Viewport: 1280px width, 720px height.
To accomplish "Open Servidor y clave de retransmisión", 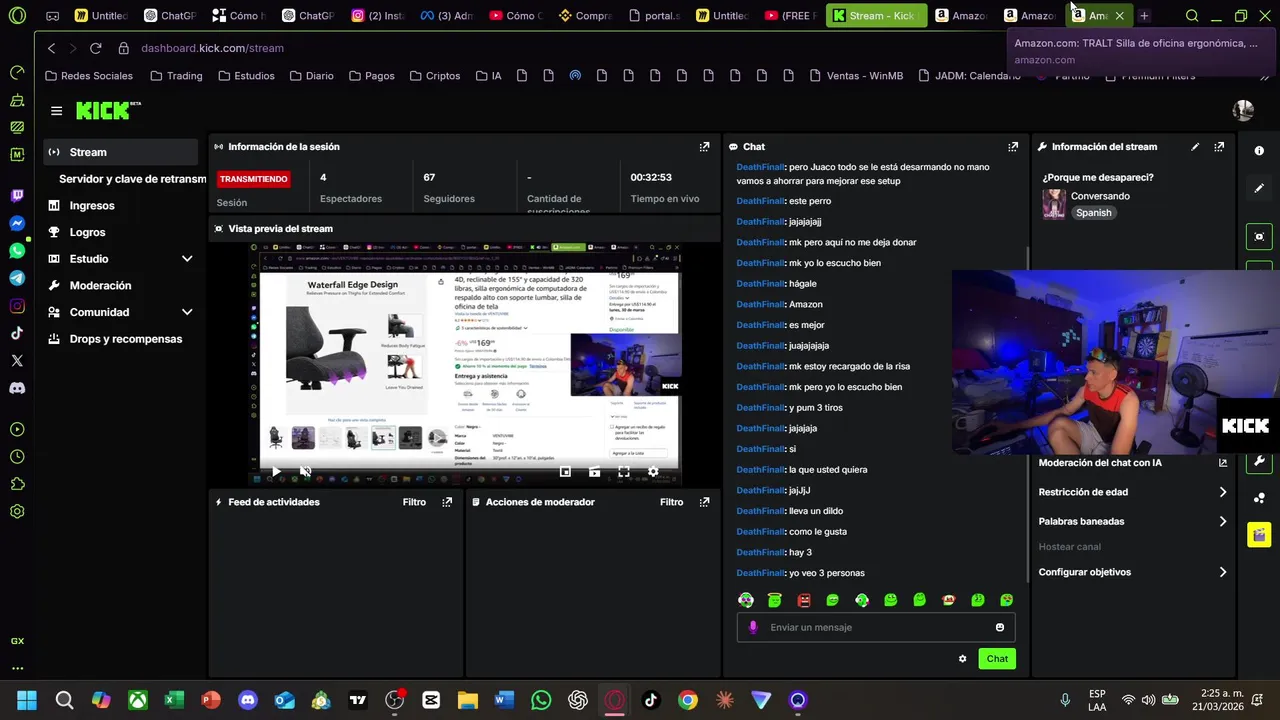I will [x=132, y=179].
